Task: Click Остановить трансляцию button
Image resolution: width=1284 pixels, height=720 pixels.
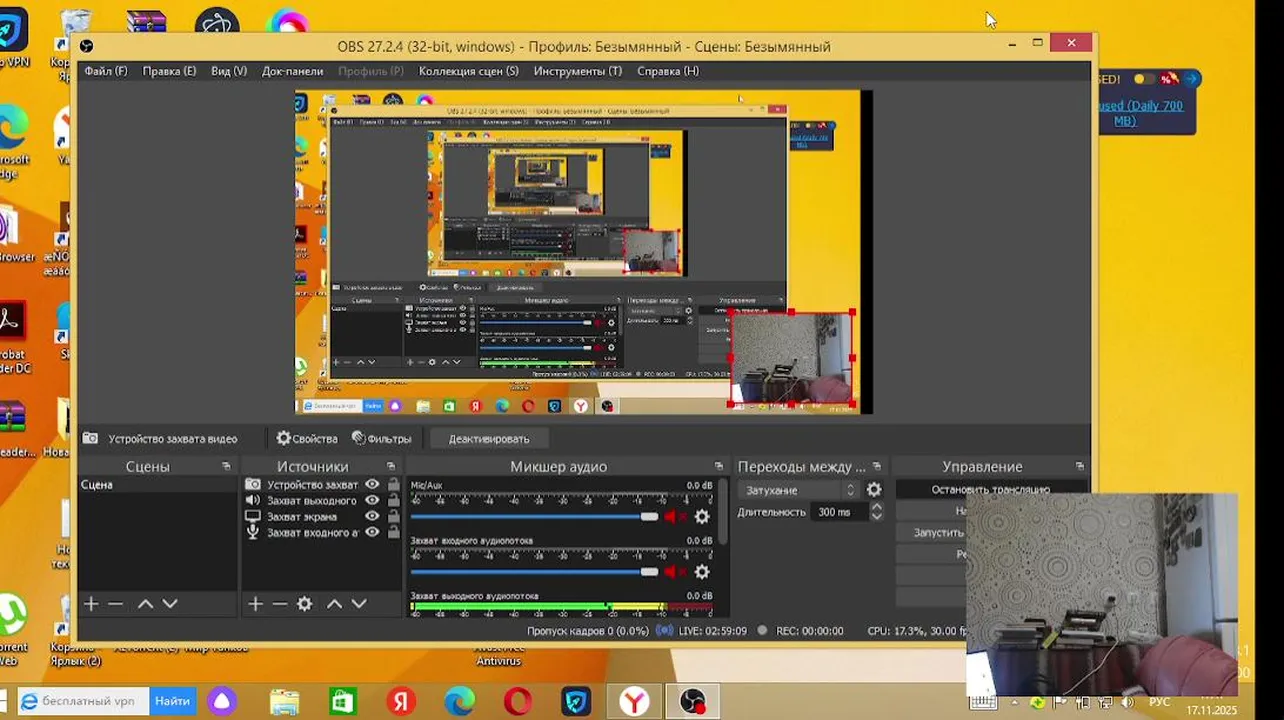Action: tap(990, 490)
